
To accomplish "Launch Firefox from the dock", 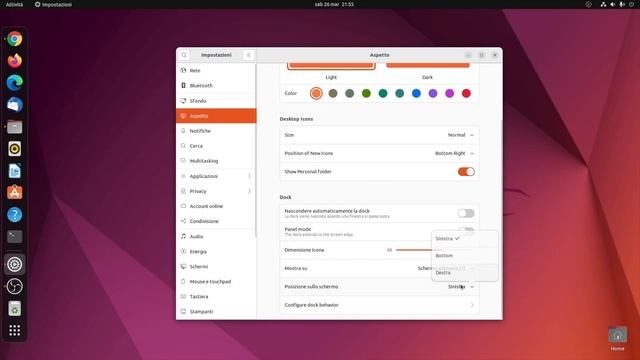I will (x=15, y=61).
